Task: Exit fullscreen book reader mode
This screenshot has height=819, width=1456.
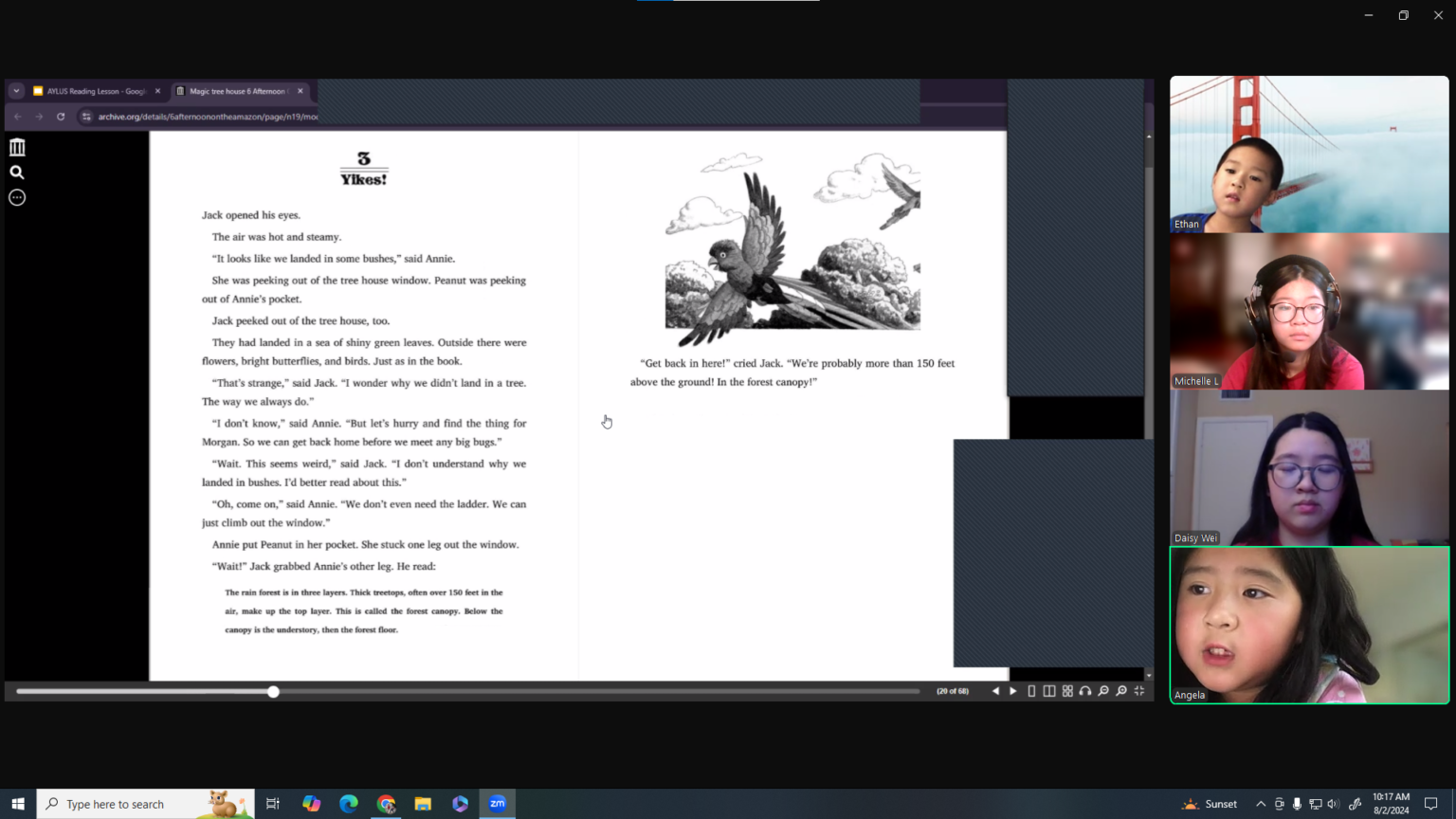Action: click(1139, 691)
